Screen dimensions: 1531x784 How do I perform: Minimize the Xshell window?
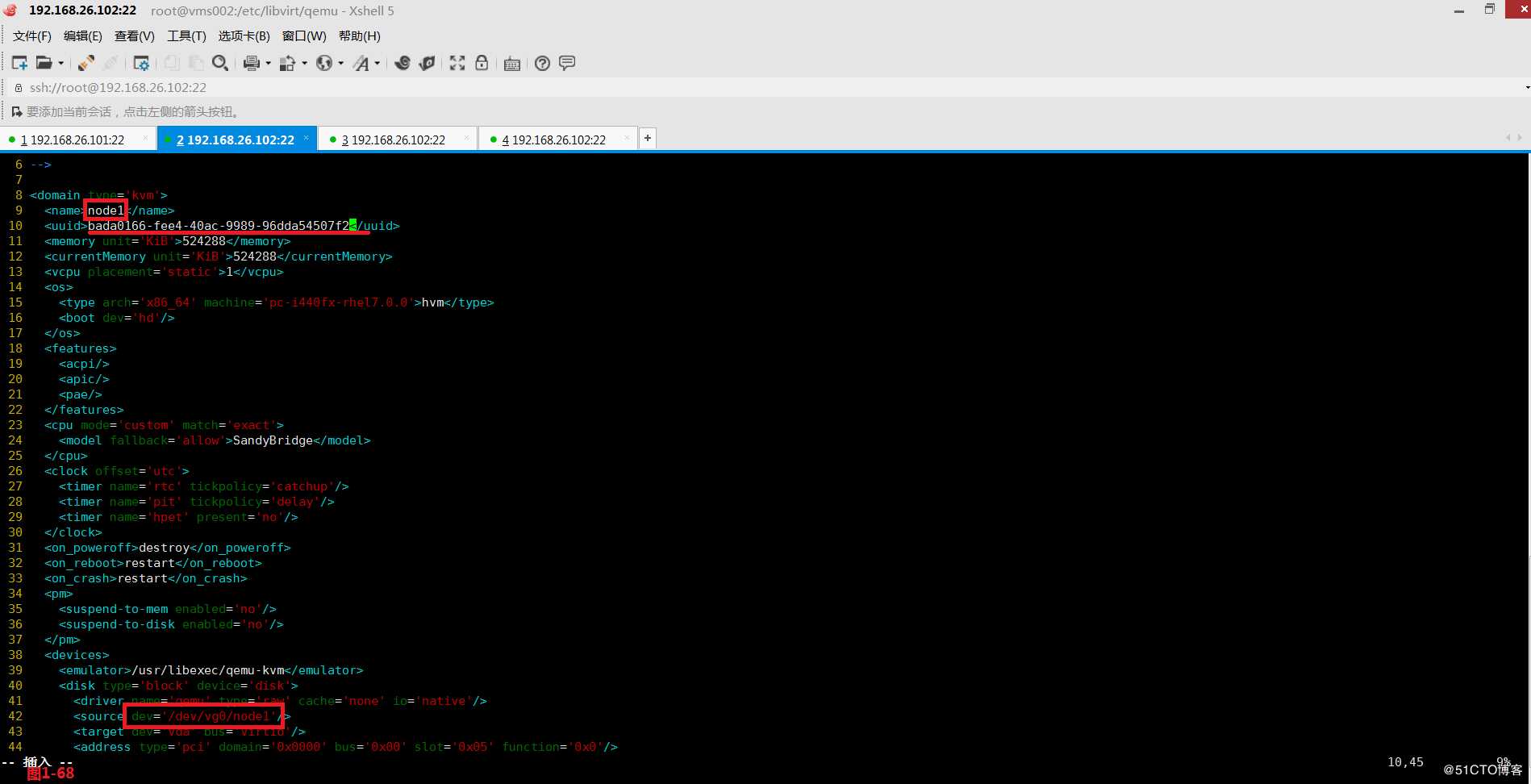coord(1458,10)
